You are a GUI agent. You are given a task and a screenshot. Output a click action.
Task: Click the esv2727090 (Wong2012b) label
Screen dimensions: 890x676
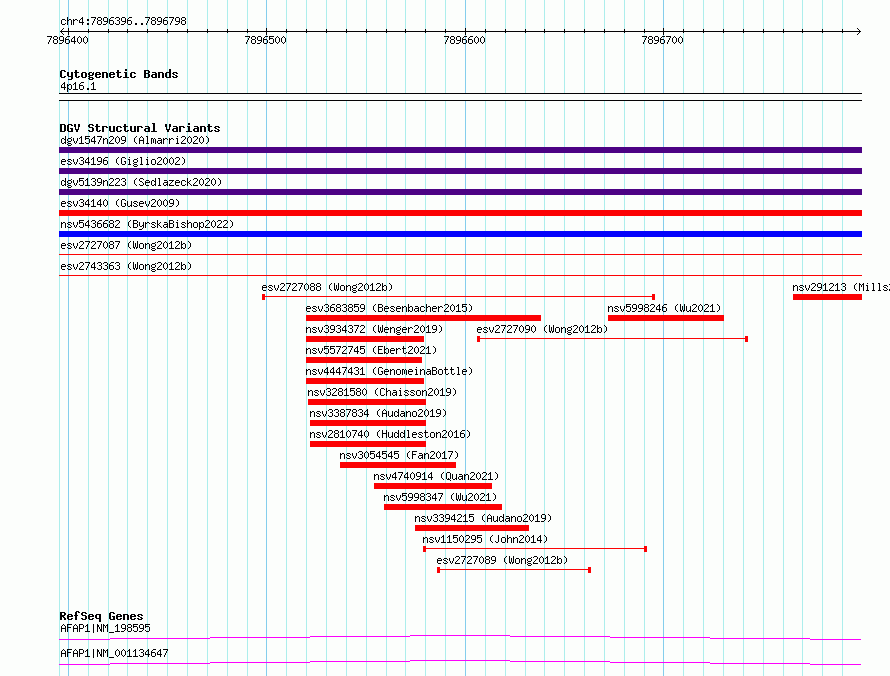[542, 329]
